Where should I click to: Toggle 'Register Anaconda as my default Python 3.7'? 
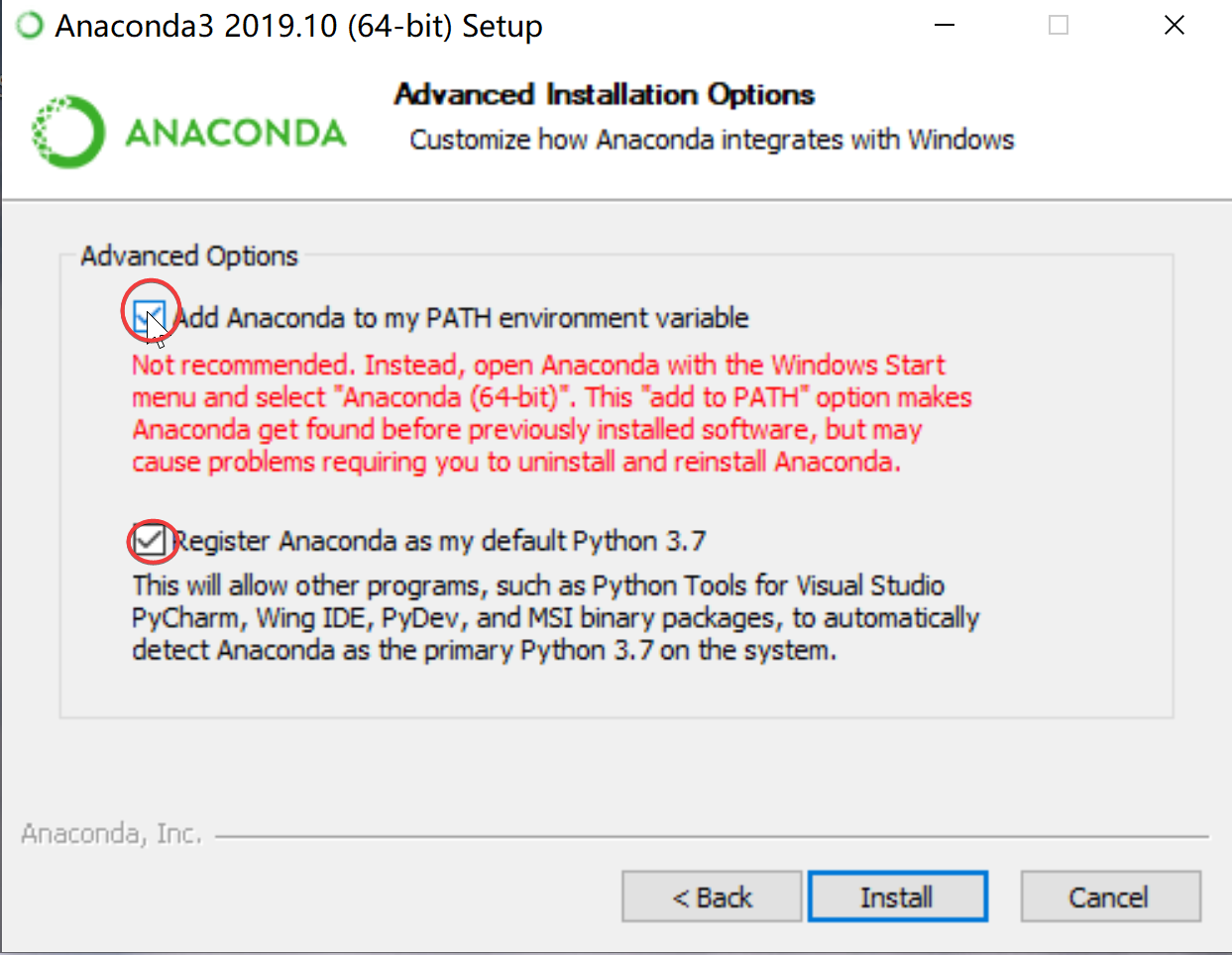click(x=151, y=541)
